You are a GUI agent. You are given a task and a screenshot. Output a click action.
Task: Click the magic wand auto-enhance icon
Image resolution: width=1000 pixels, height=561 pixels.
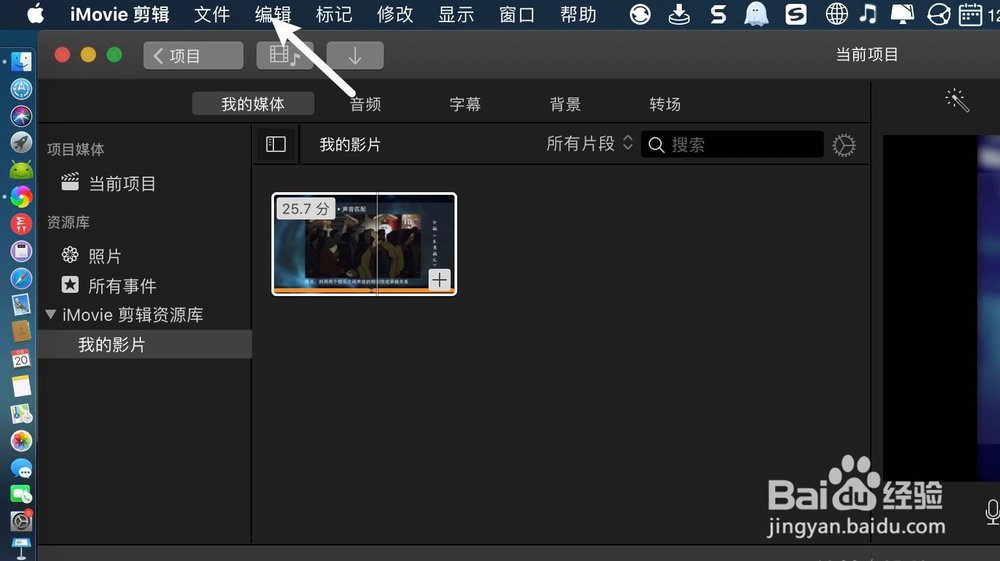957,100
